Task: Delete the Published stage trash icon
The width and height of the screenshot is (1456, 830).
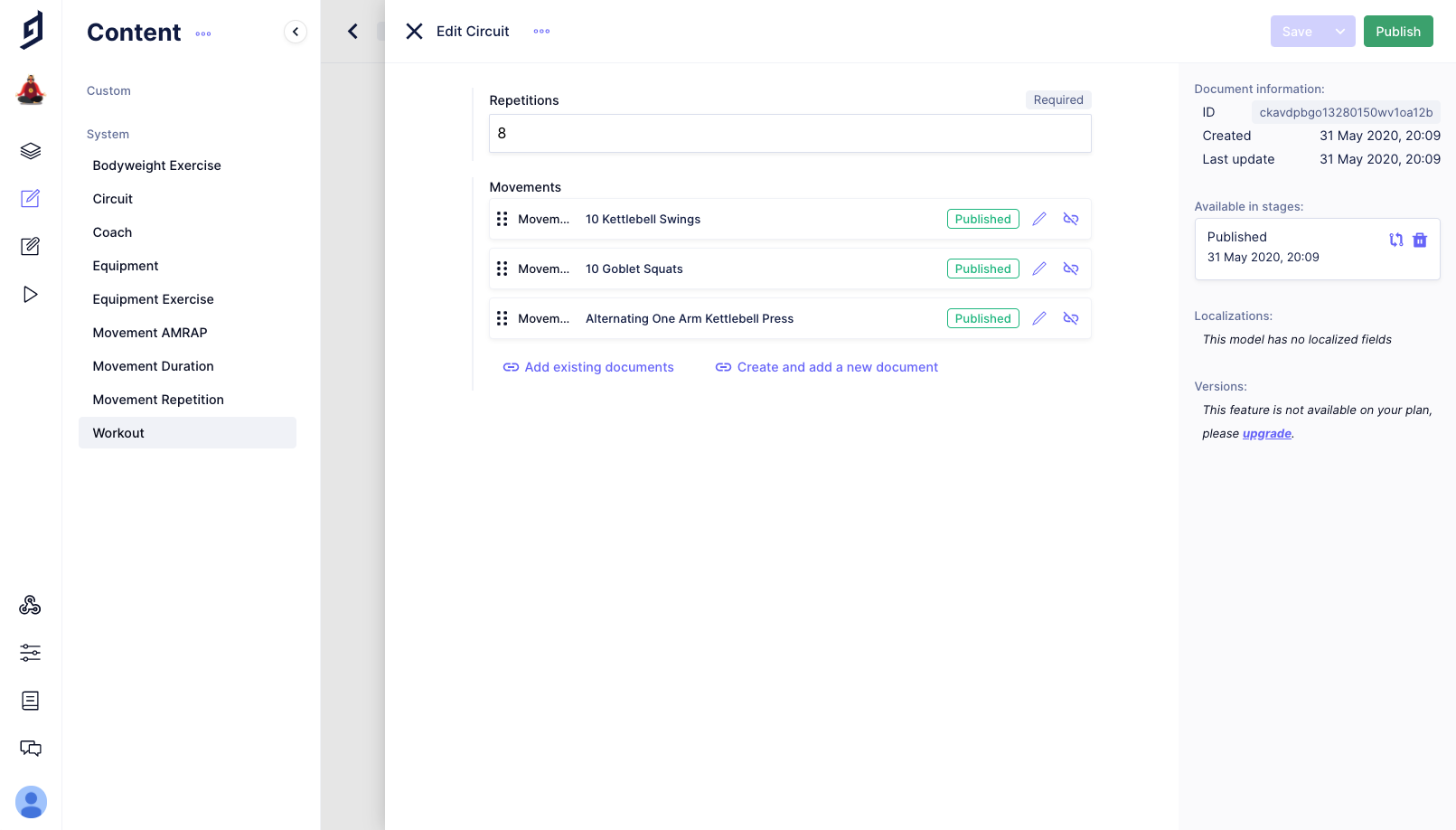Action: pos(1420,240)
